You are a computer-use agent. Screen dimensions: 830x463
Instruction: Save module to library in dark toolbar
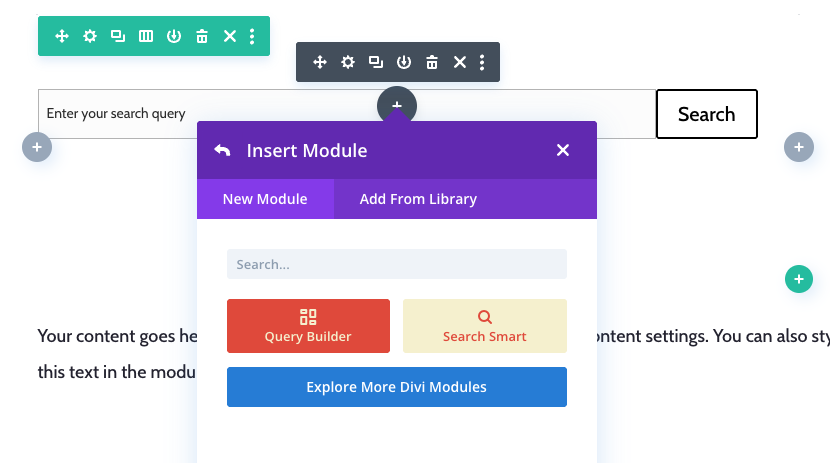pyautogui.click(x=404, y=62)
